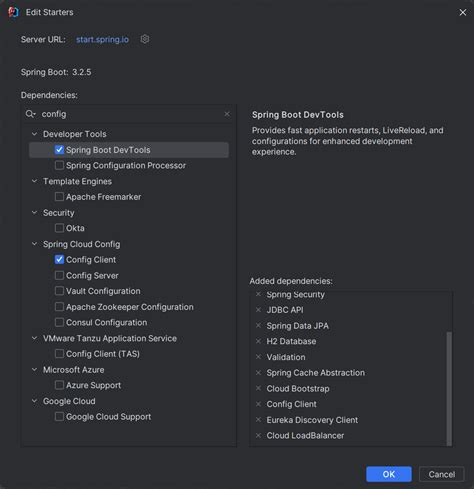Remove Cloud Bootstrap from added dependencies
474x489 pixels.
(258, 388)
